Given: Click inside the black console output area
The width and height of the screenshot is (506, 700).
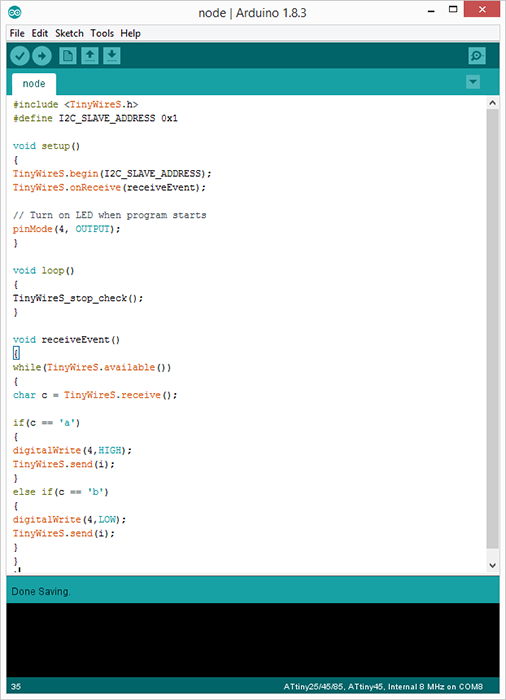Looking at the screenshot, I should [x=253, y=640].
